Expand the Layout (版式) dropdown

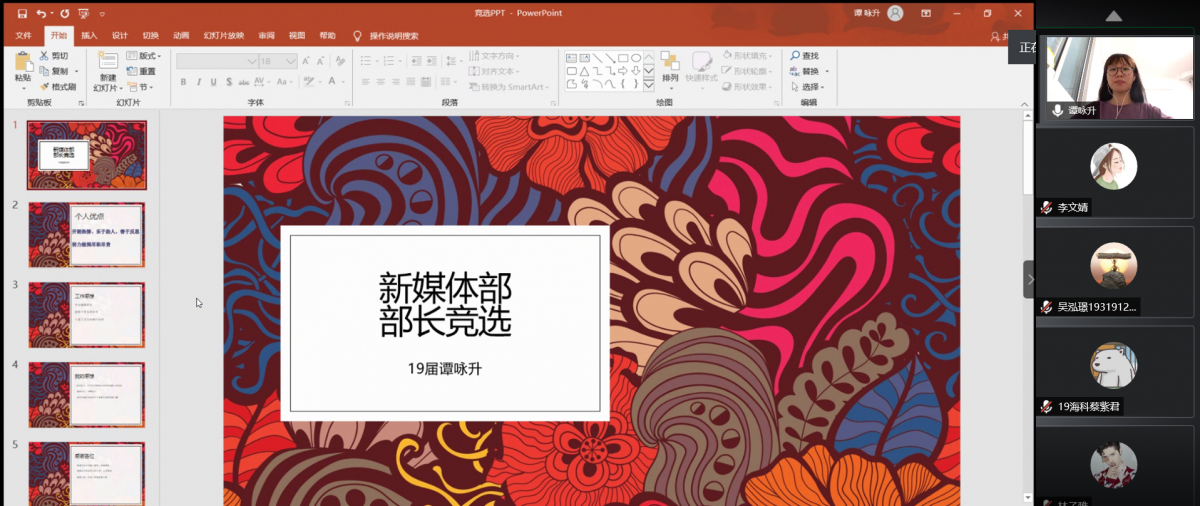click(x=148, y=56)
